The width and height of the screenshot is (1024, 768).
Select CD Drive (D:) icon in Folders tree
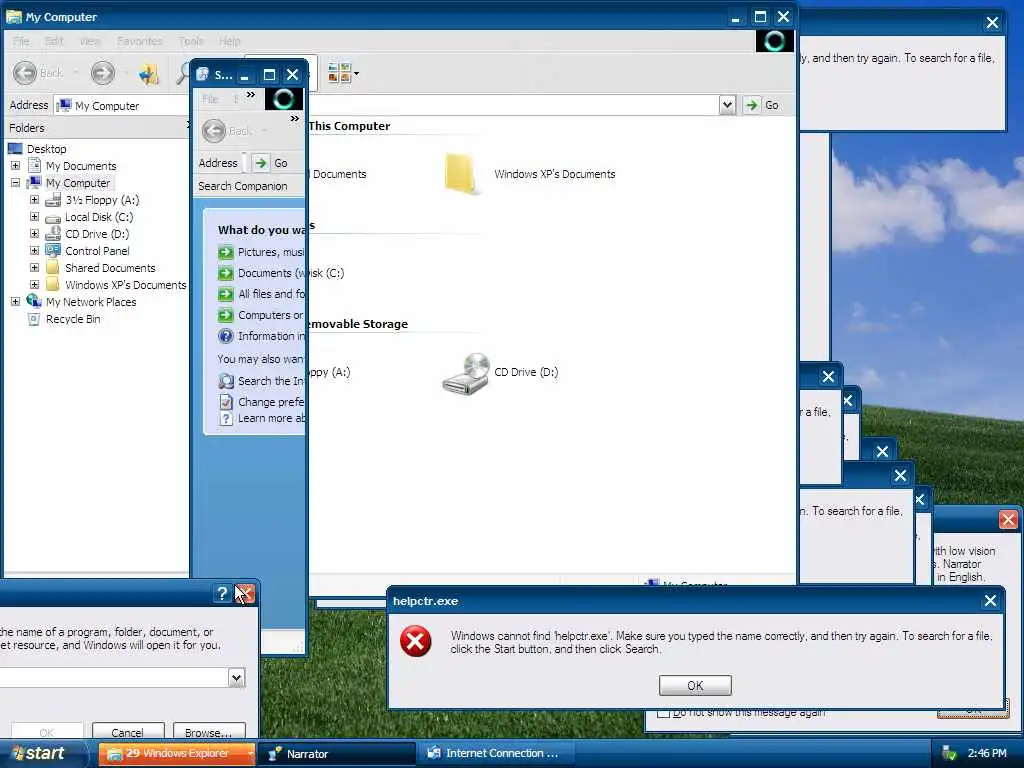coord(53,234)
